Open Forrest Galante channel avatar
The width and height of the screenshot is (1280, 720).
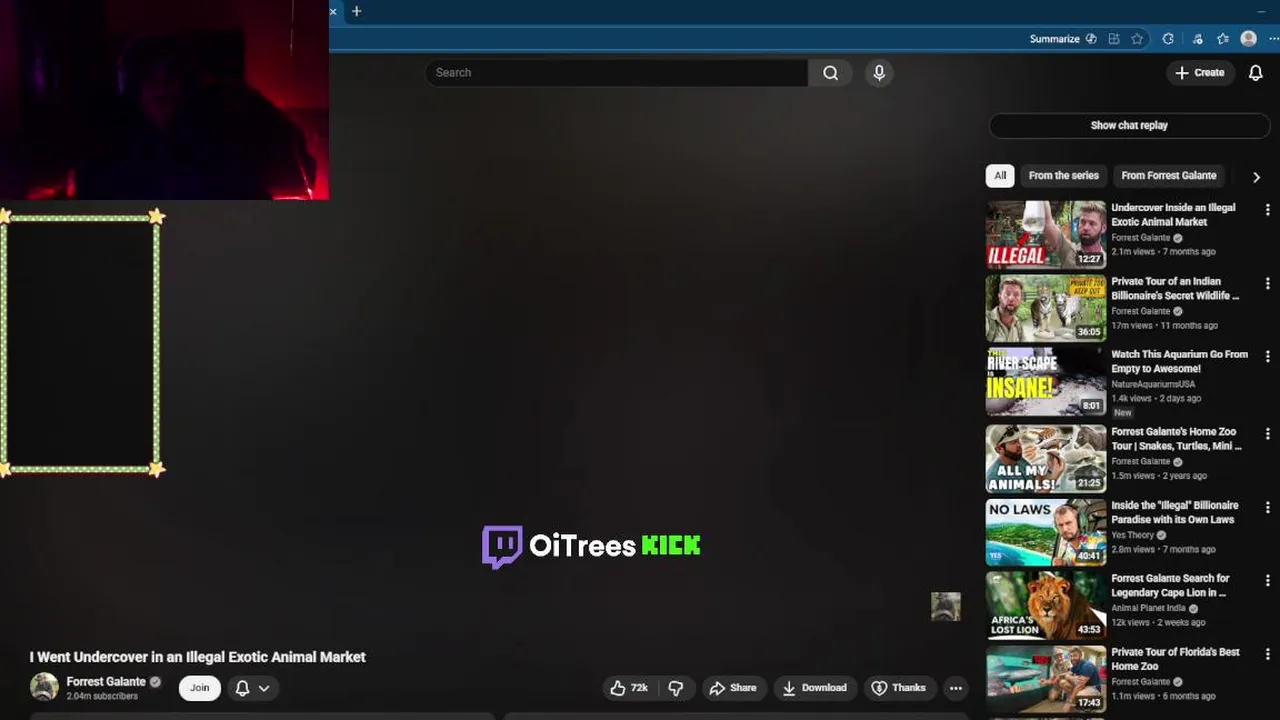44,687
